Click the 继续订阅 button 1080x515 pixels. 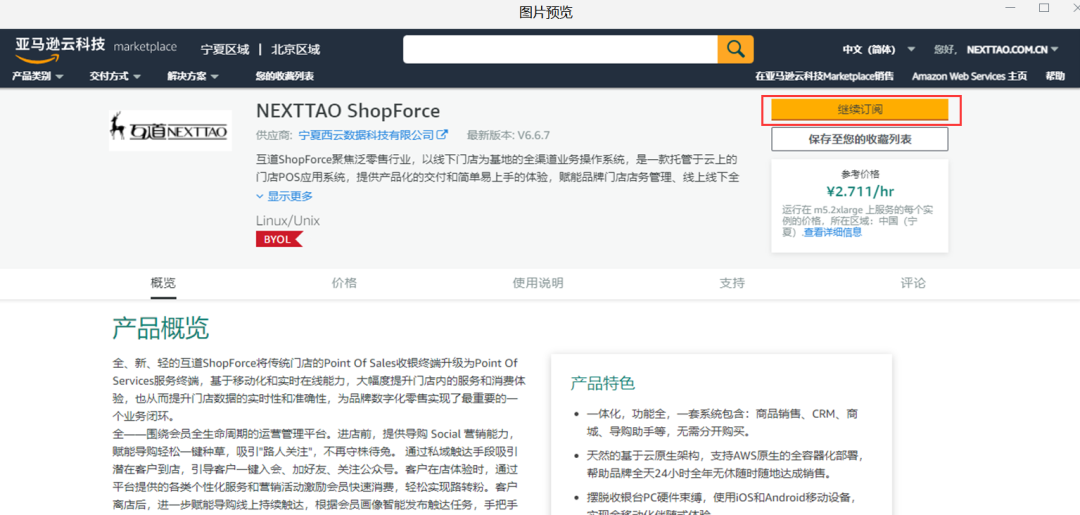(x=860, y=109)
